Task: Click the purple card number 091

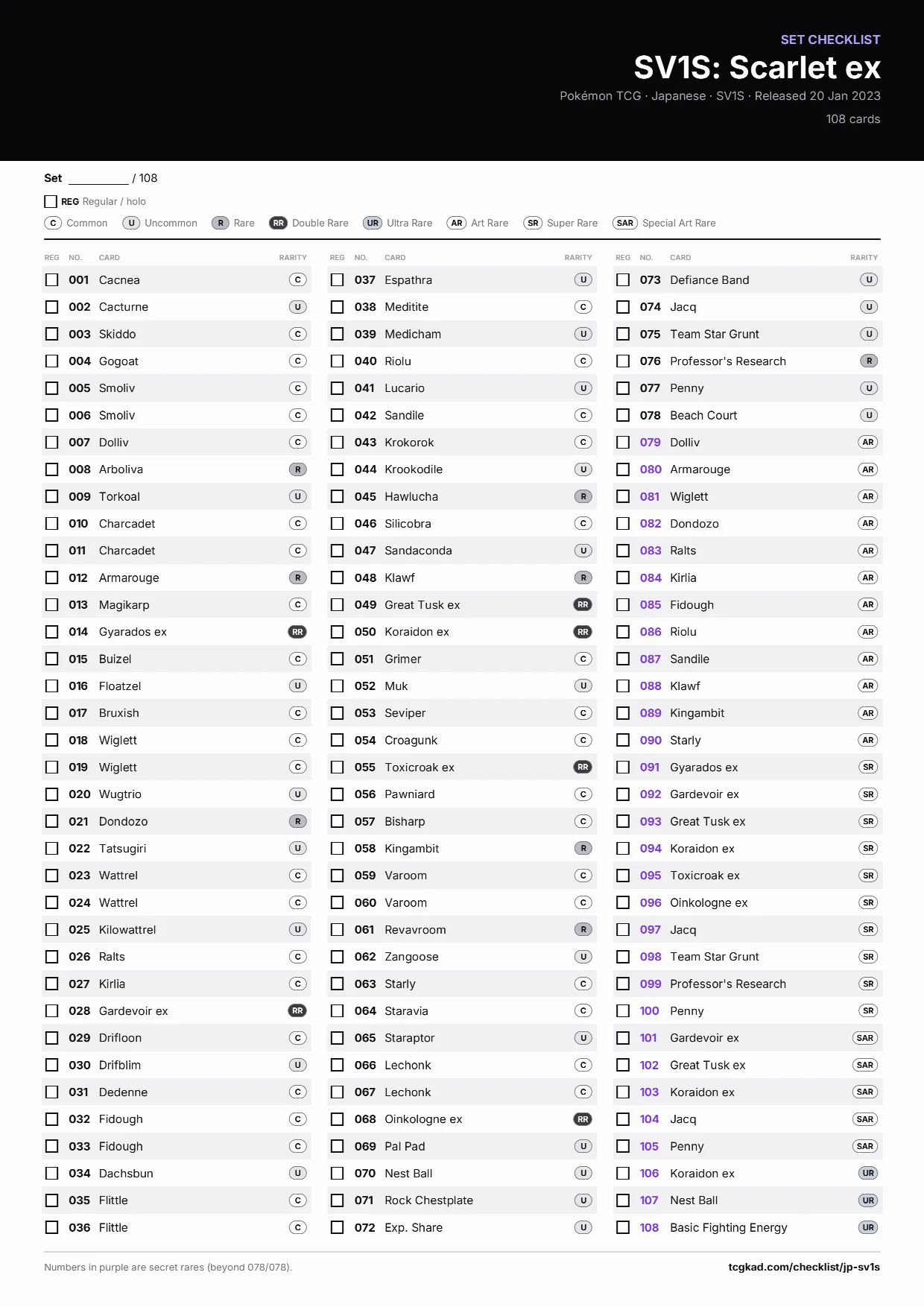Action: tap(650, 768)
